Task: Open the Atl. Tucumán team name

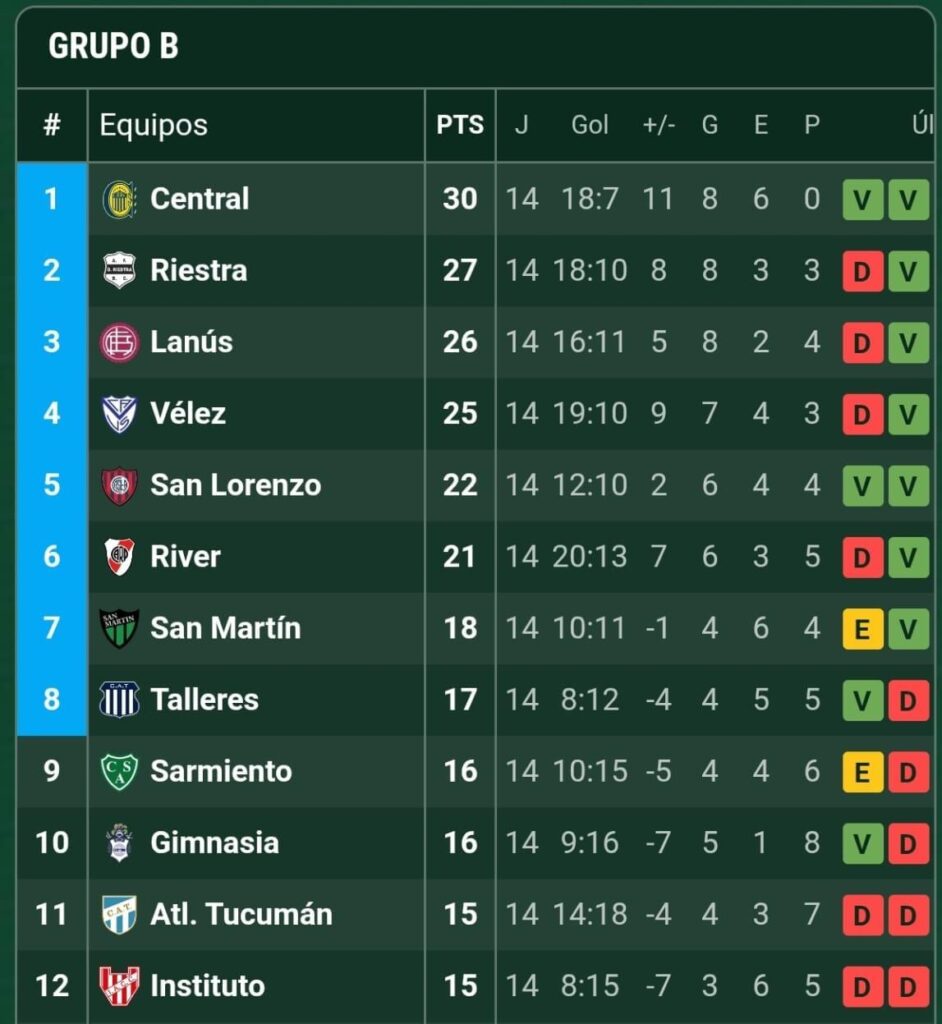Action: point(241,915)
